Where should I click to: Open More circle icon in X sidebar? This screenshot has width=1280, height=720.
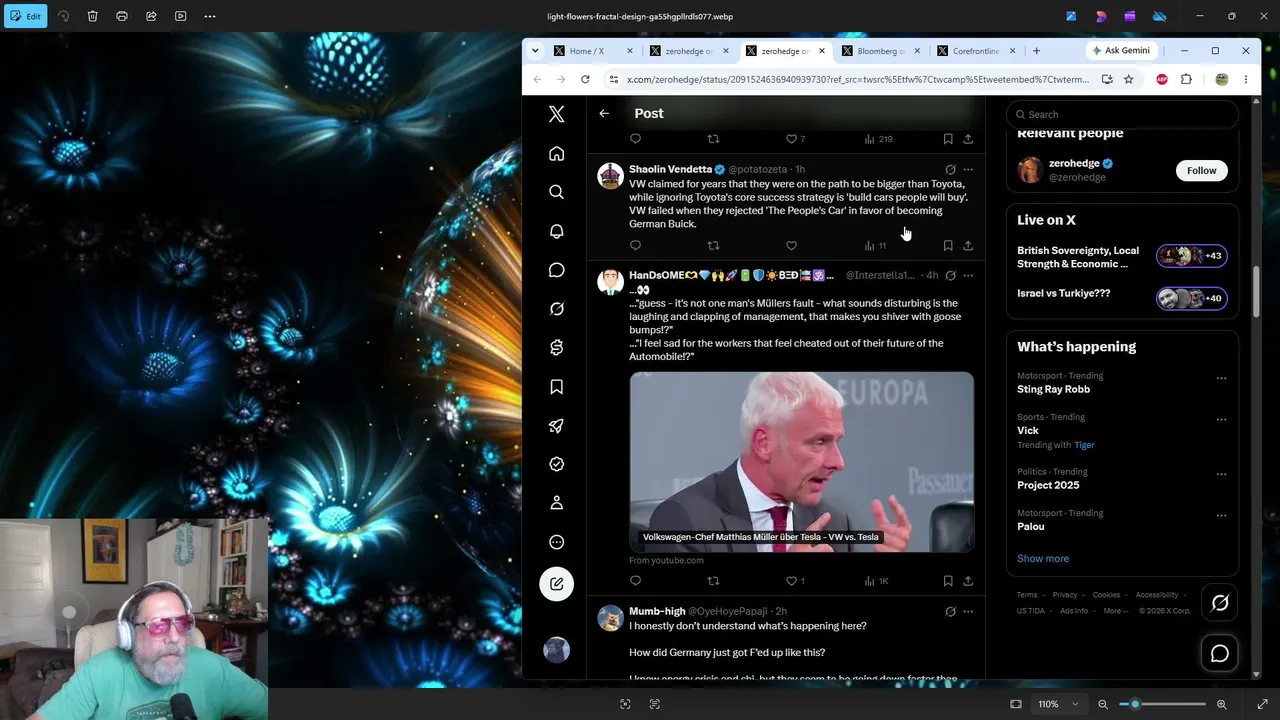coord(557,542)
